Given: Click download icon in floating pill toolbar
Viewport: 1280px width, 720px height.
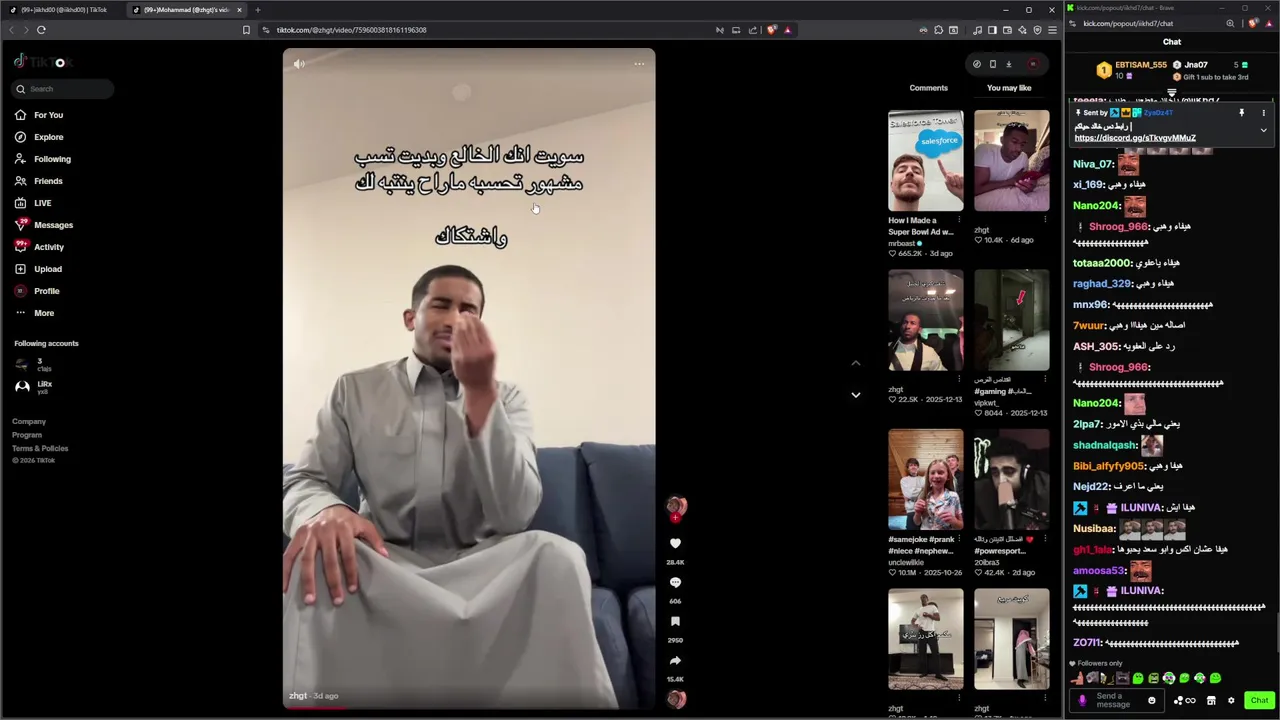Looking at the screenshot, I should pyautogui.click(x=1008, y=64).
